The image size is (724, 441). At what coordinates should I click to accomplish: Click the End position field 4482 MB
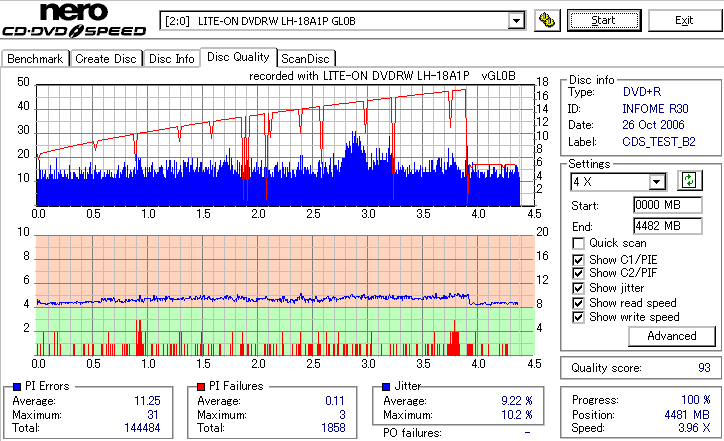coord(668,226)
